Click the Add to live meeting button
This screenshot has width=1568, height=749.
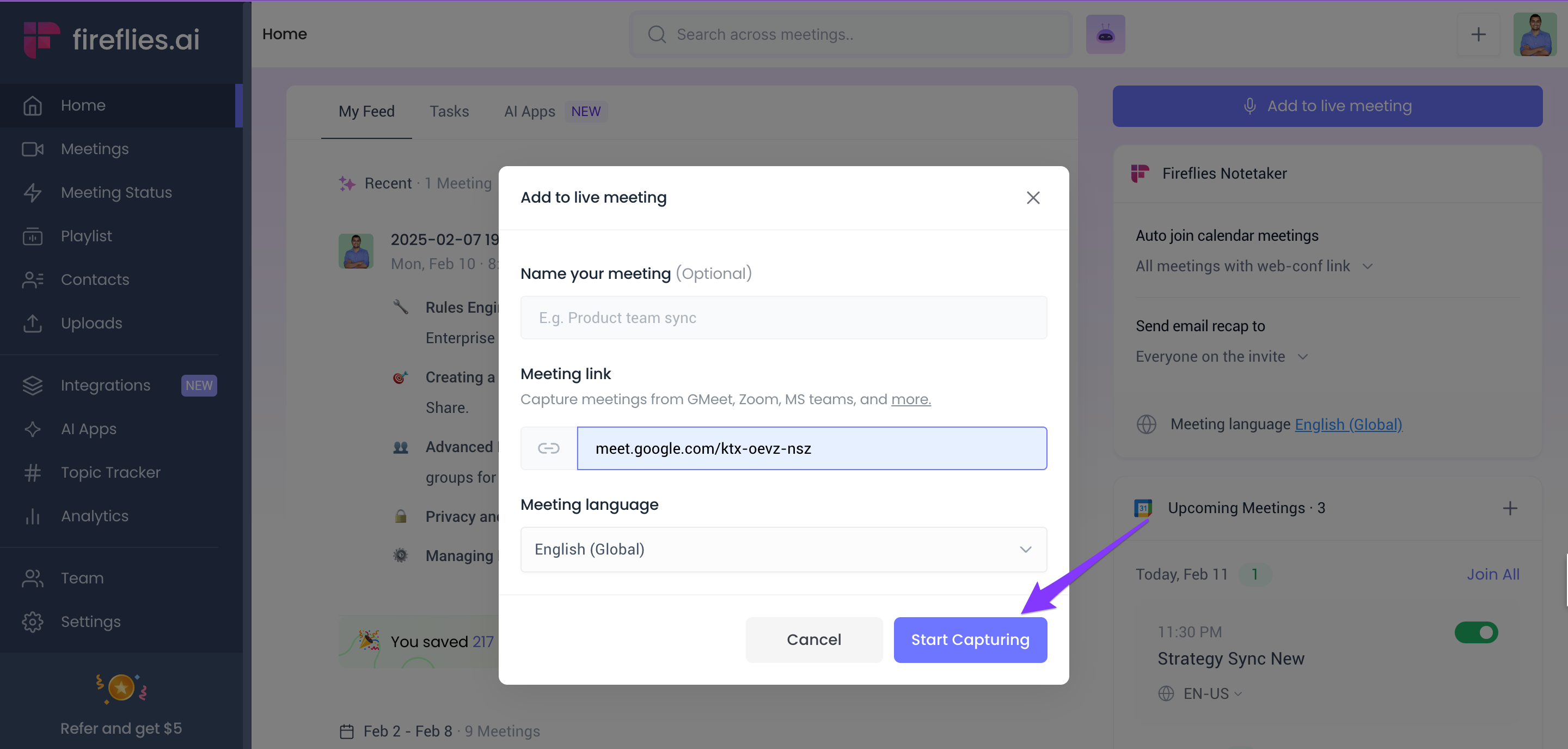pos(1327,106)
